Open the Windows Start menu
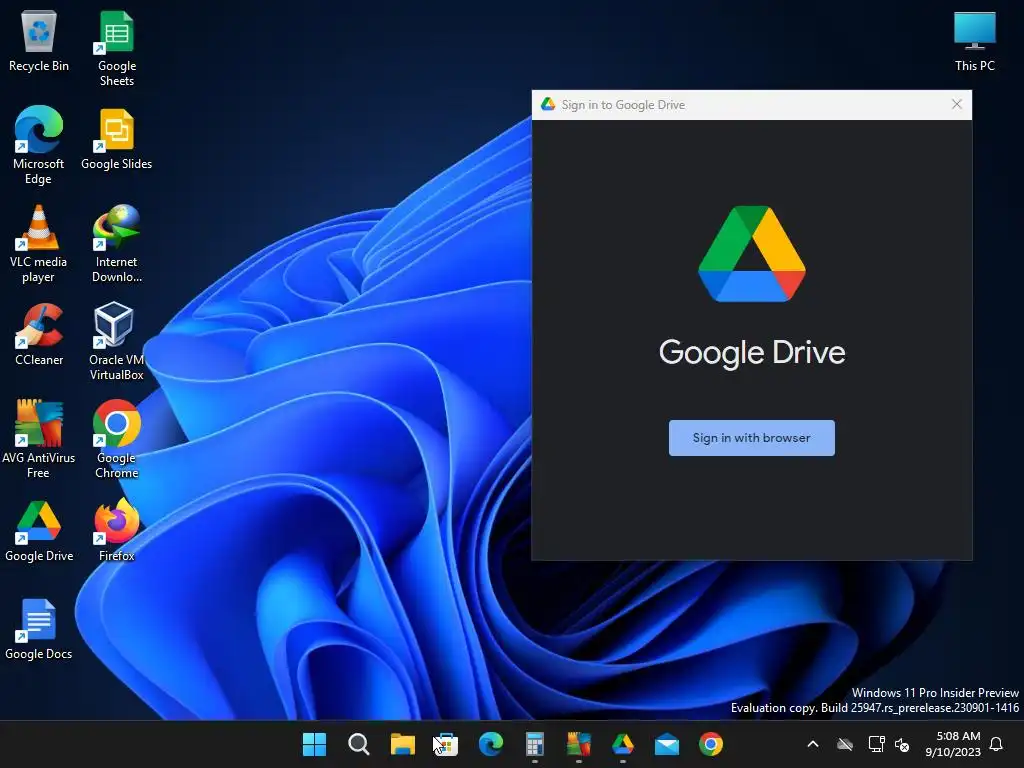The height and width of the screenshot is (768, 1024). click(314, 744)
